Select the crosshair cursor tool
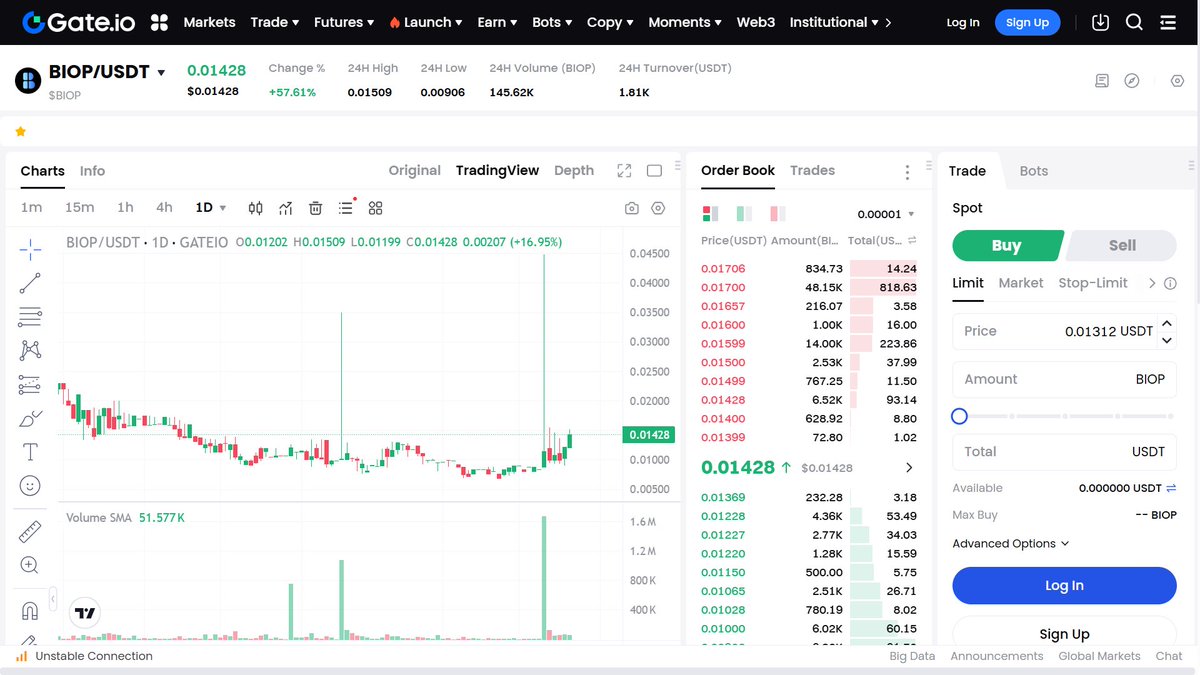Screen dimensions: 1200x675 [30, 248]
